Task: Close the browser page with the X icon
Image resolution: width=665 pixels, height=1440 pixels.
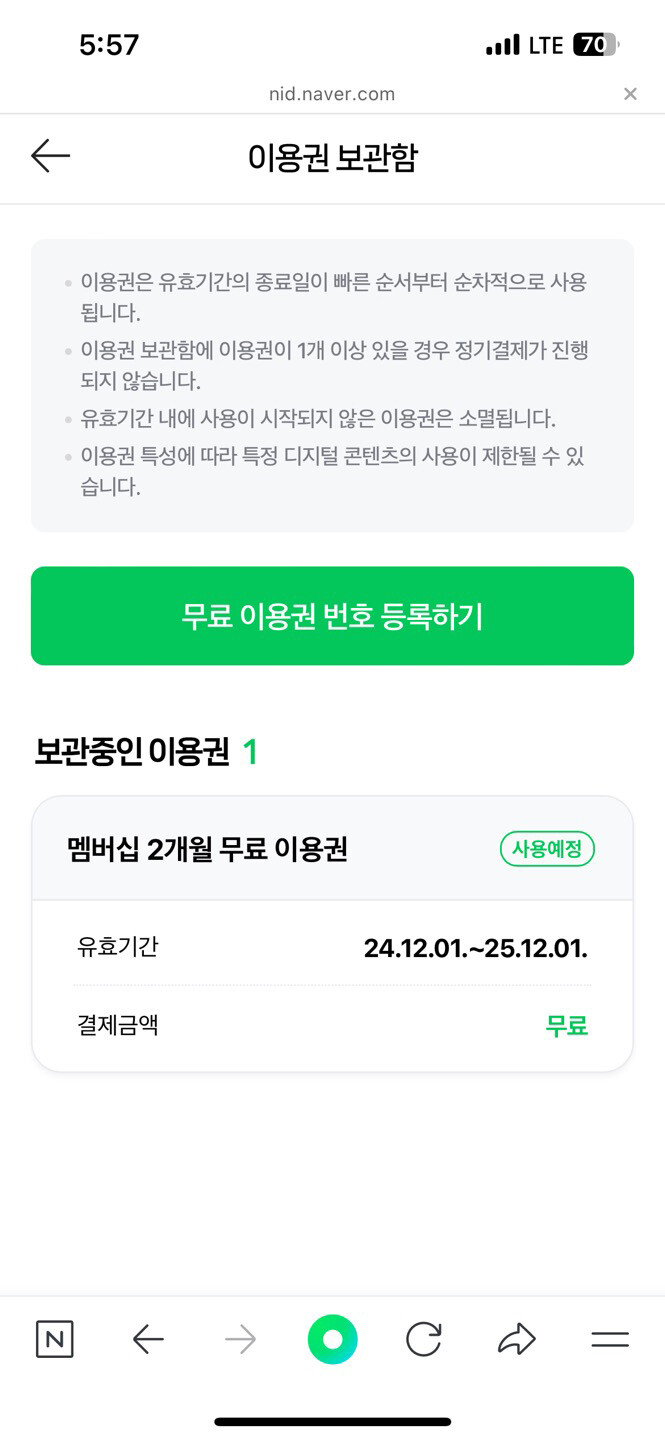Action: coord(630,94)
